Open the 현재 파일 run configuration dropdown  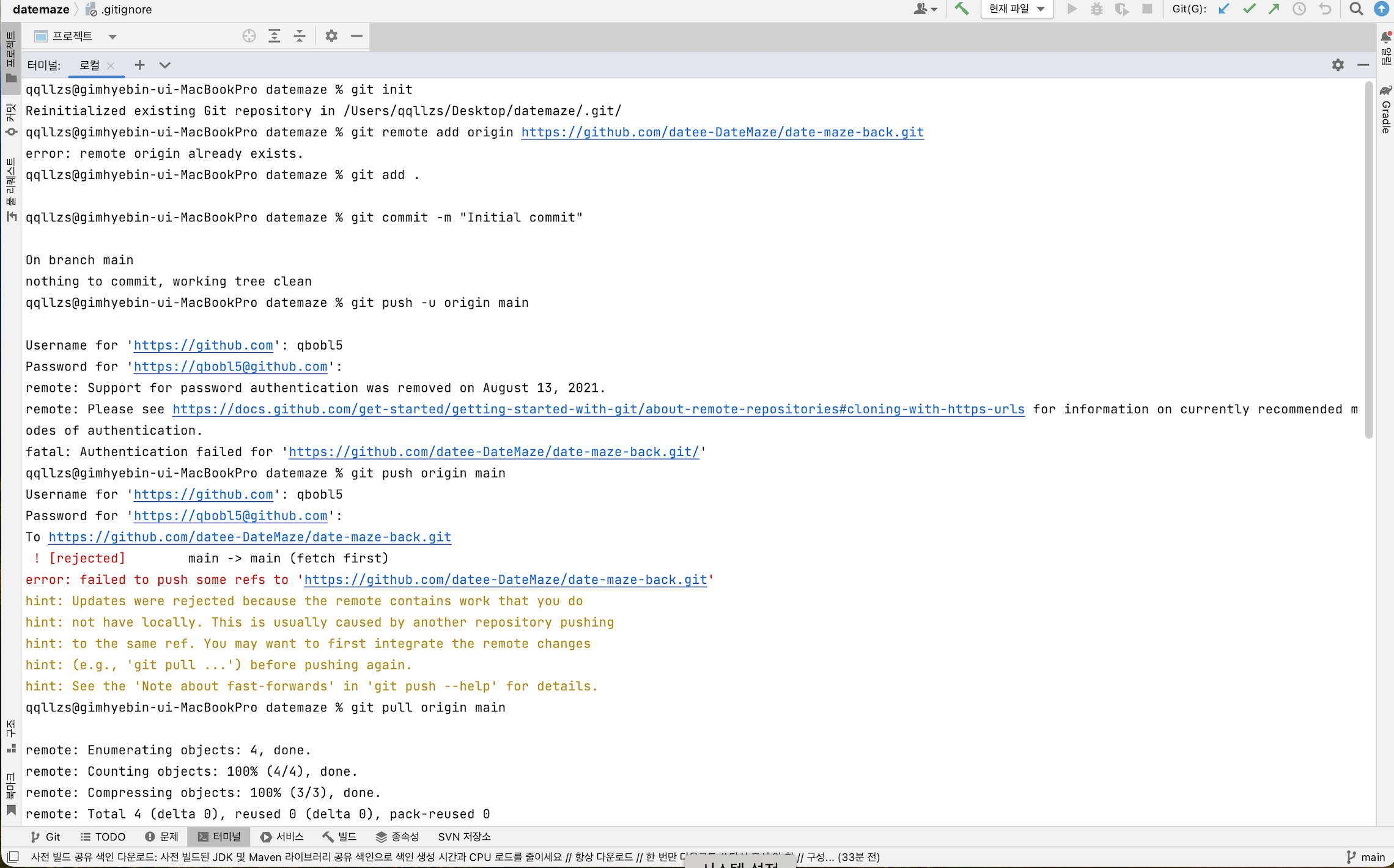click(1016, 9)
